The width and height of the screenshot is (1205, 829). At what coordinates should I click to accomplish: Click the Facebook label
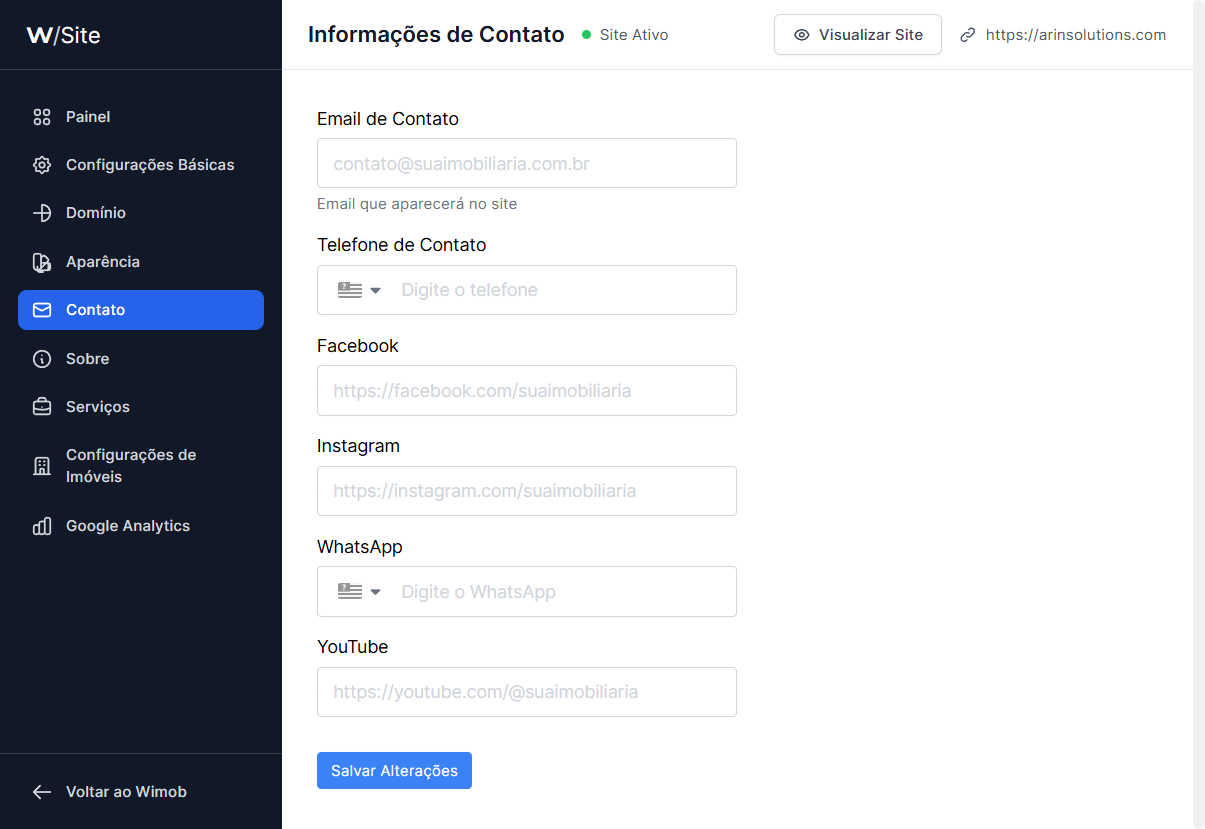coord(358,346)
